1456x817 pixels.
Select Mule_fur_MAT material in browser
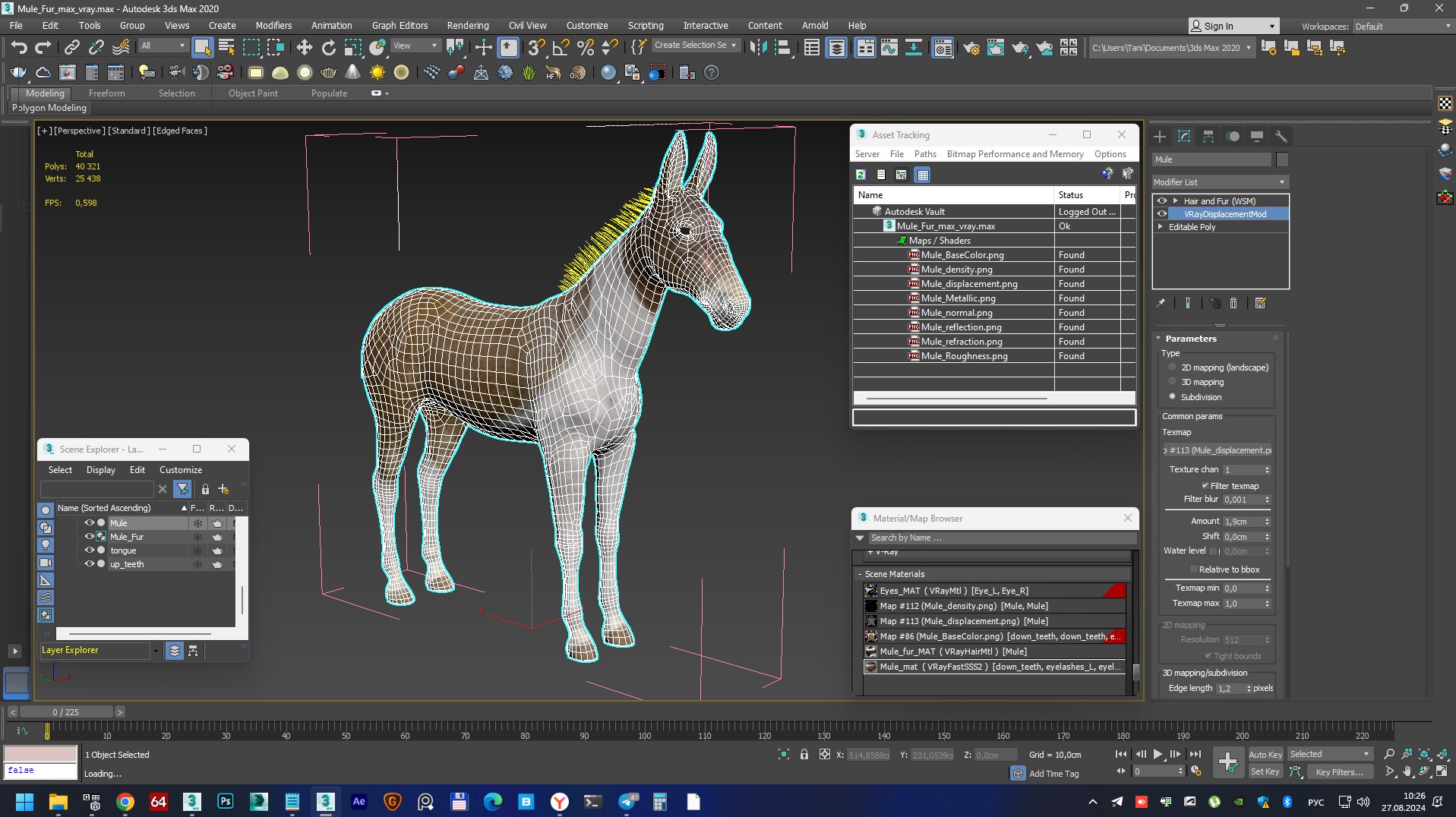click(x=995, y=651)
